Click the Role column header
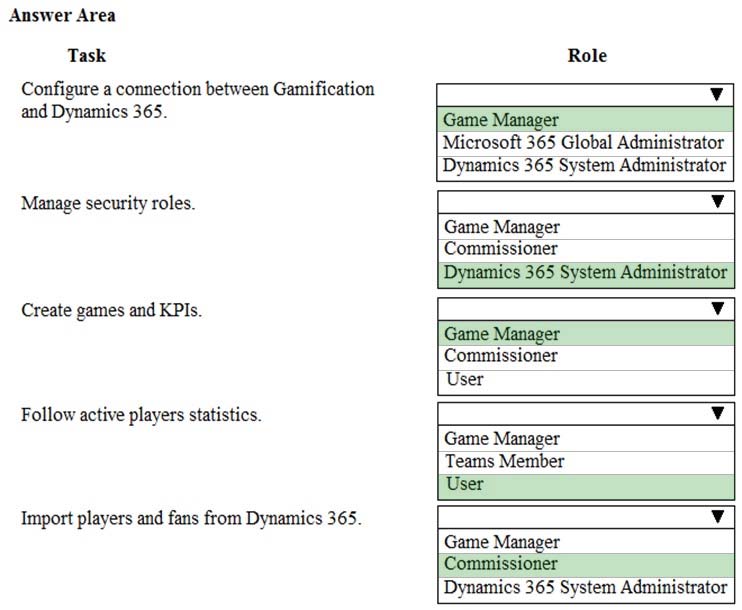This screenshot has height=610, width=742. 587,55
